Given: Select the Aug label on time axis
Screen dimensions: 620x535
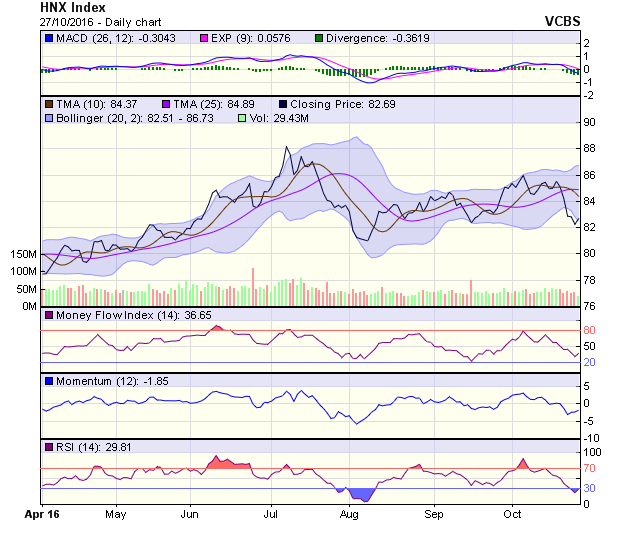Looking at the screenshot, I should click(x=349, y=514).
